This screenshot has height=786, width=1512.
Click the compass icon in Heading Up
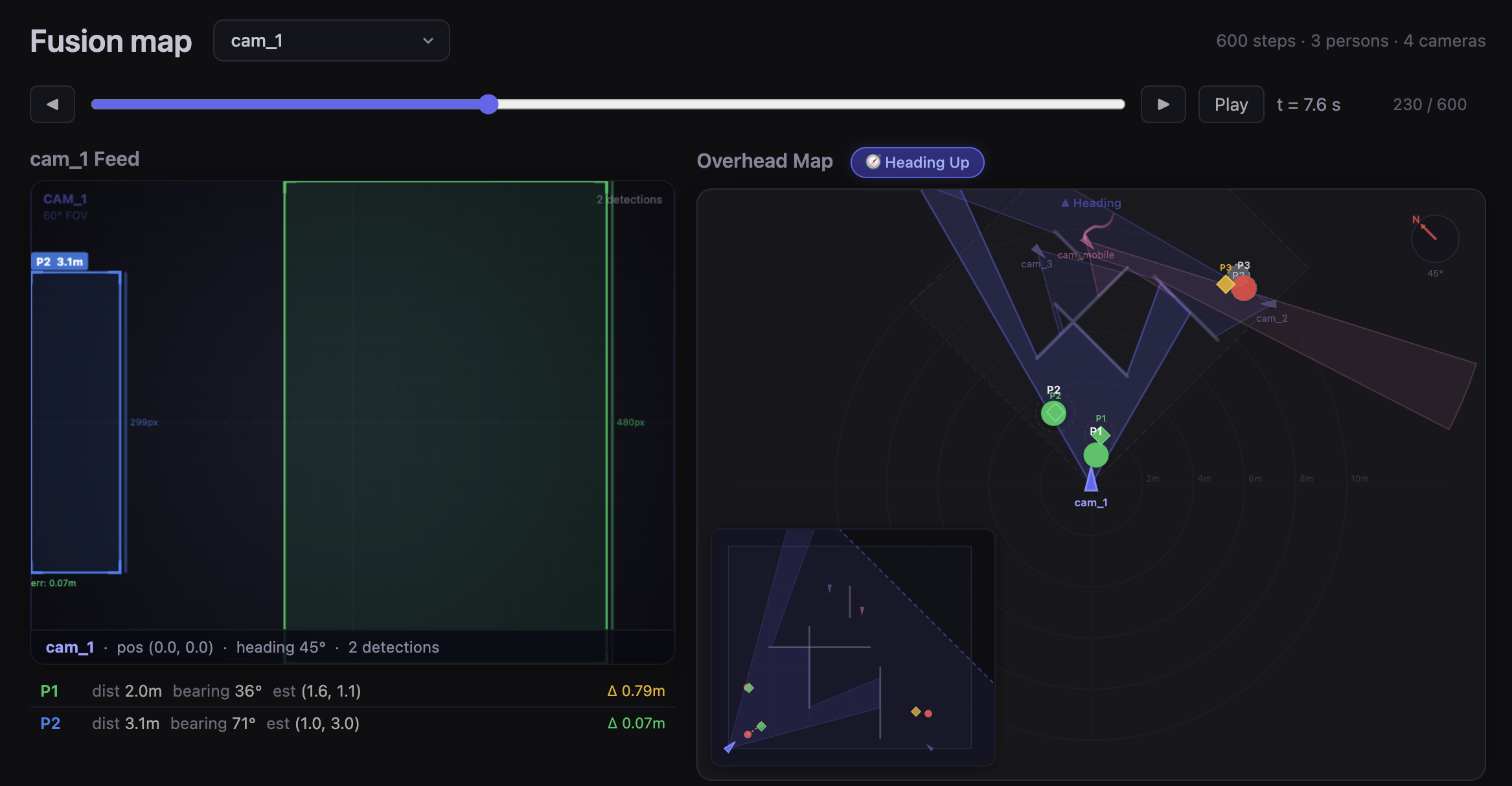point(873,162)
